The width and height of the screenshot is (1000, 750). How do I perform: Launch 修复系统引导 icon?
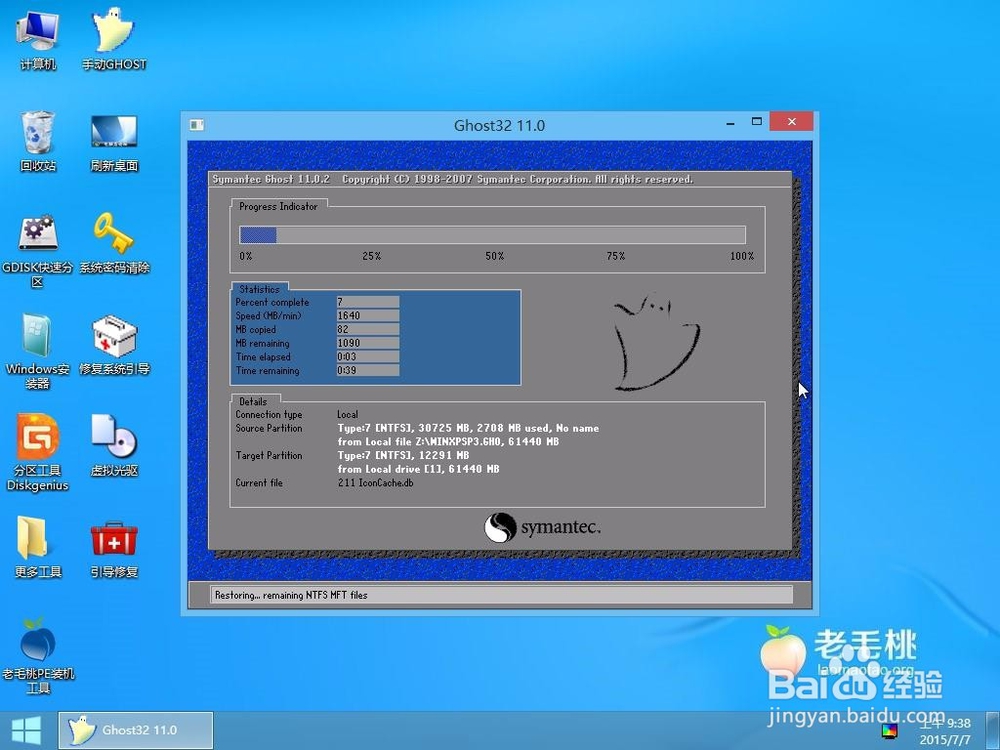pos(114,345)
